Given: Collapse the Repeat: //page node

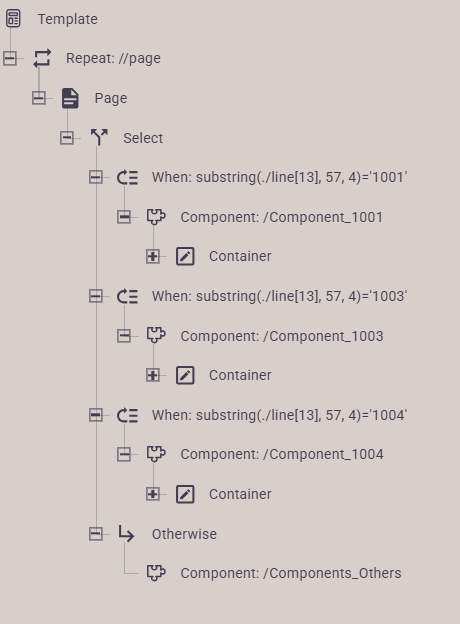Looking at the screenshot, I should pyautogui.click(x=10, y=58).
